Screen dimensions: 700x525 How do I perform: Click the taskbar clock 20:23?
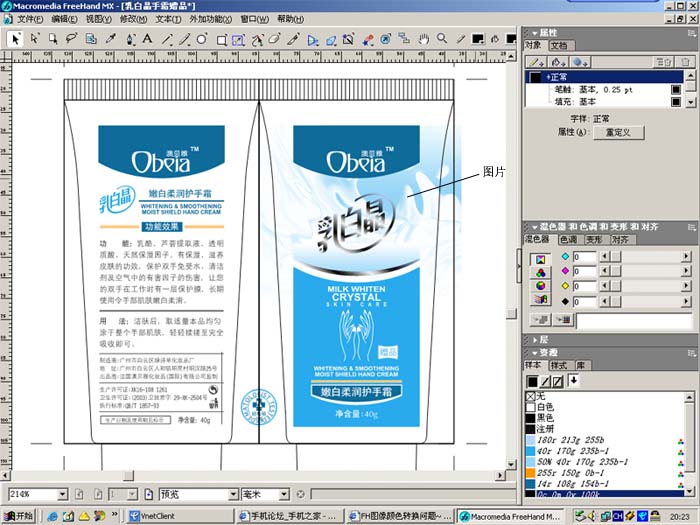679,517
